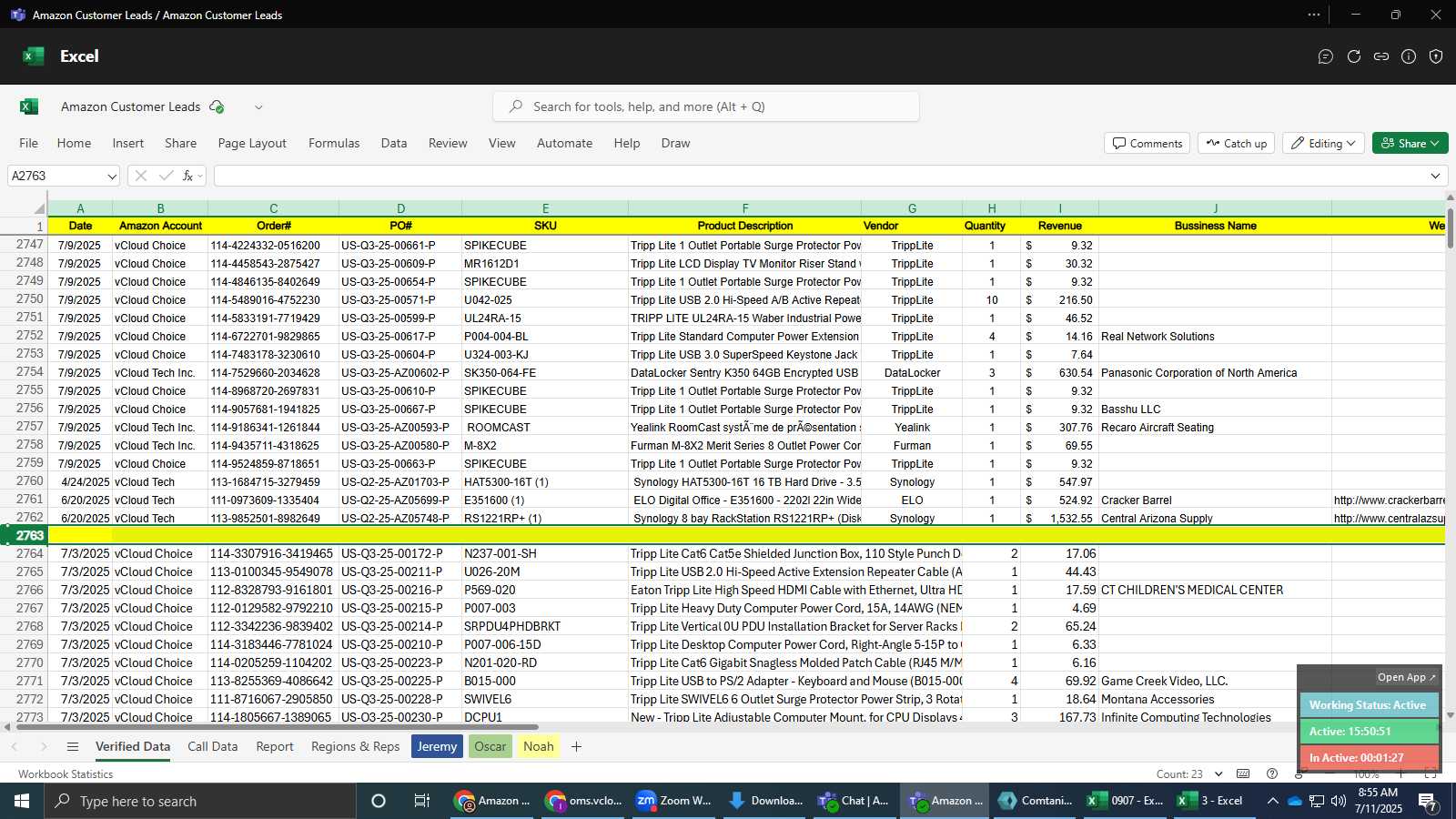The height and width of the screenshot is (819, 1456).
Task: Open the Draw tab
Action: 675,143
